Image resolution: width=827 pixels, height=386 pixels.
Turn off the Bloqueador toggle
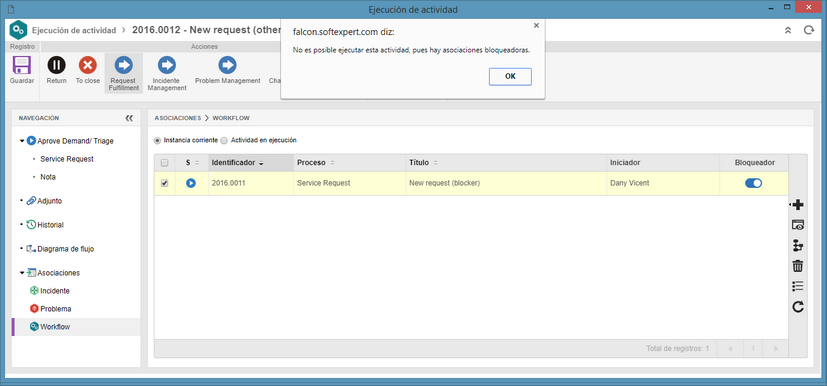click(754, 183)
